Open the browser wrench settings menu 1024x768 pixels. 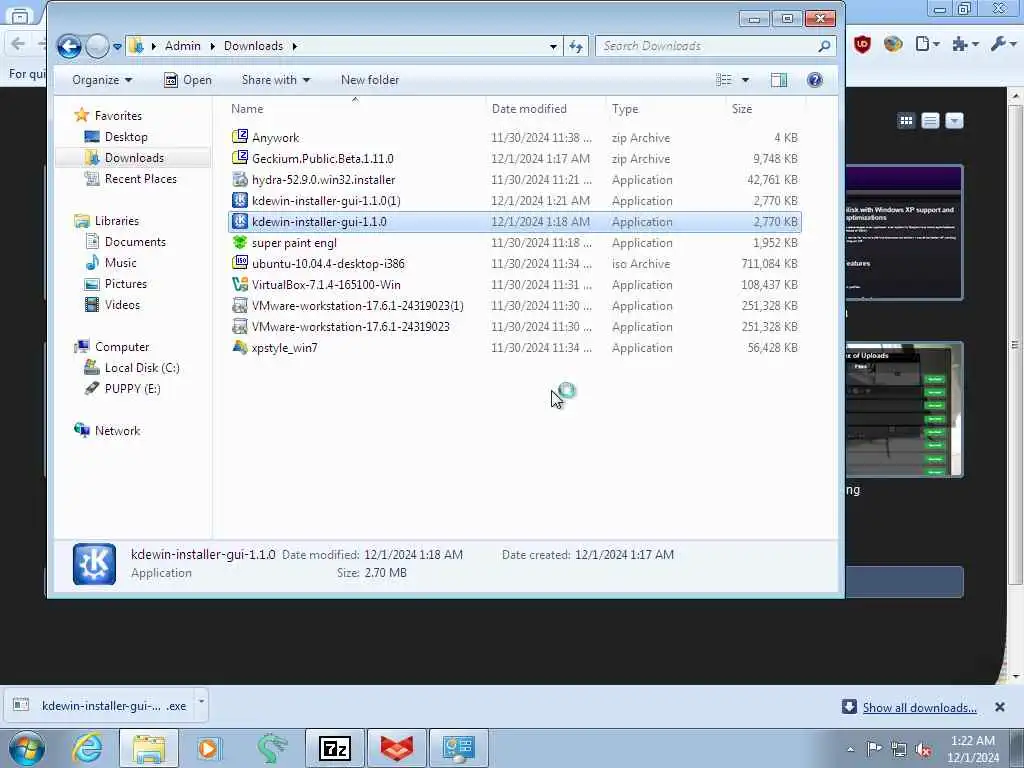click(1001, 44)
